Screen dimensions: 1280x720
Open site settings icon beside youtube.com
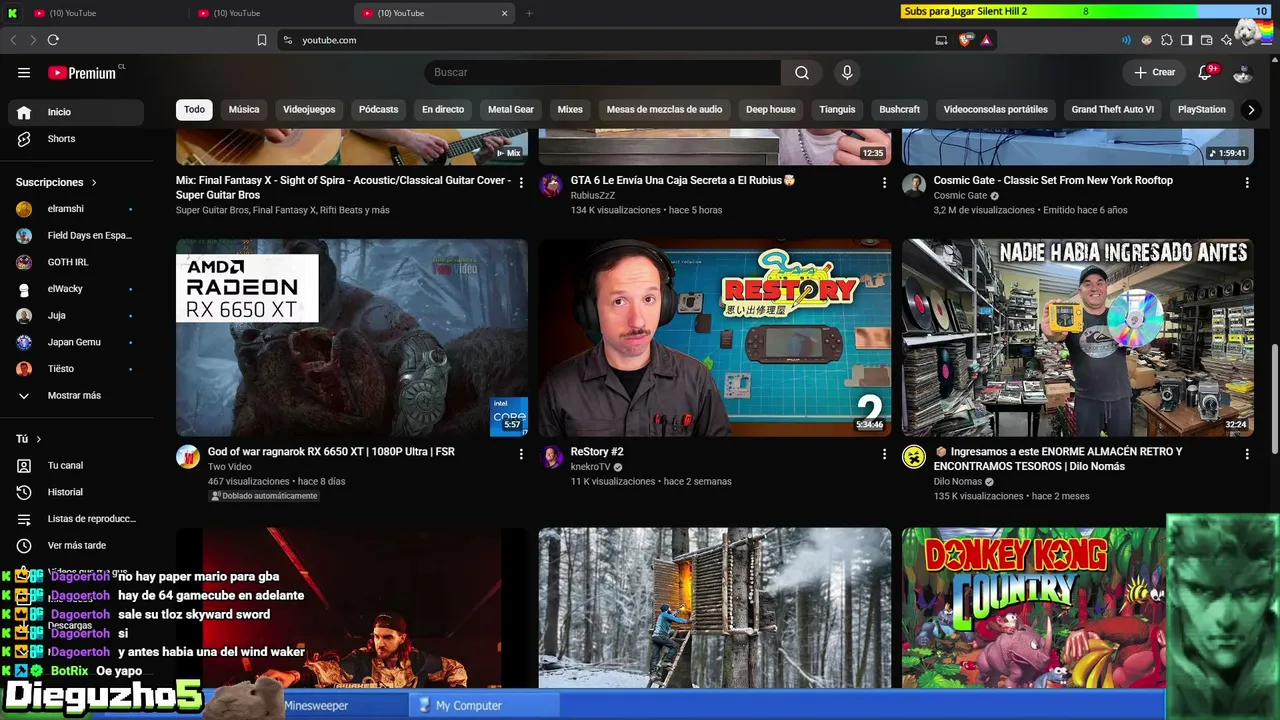point(288,40)
